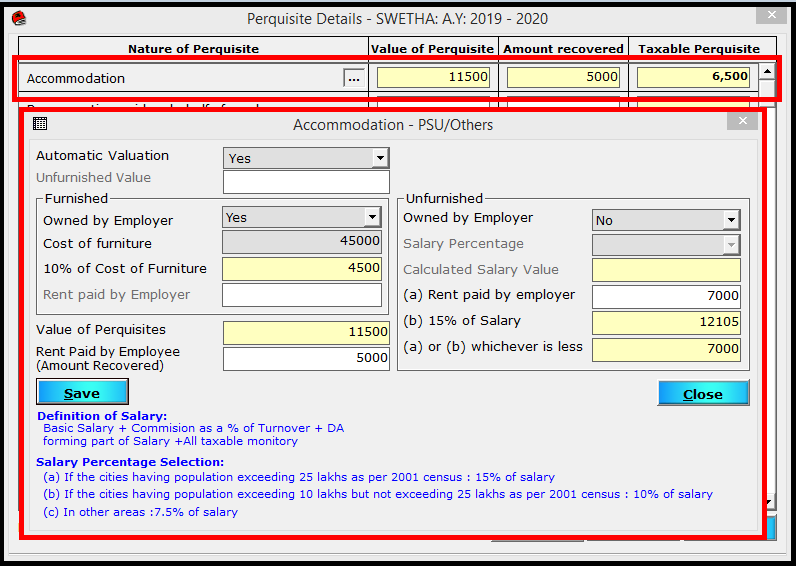Image resolution: width=796 pixels, height=566 pixels.
Task: Click the In other areas 7.5% text
Action: (140, 512)
